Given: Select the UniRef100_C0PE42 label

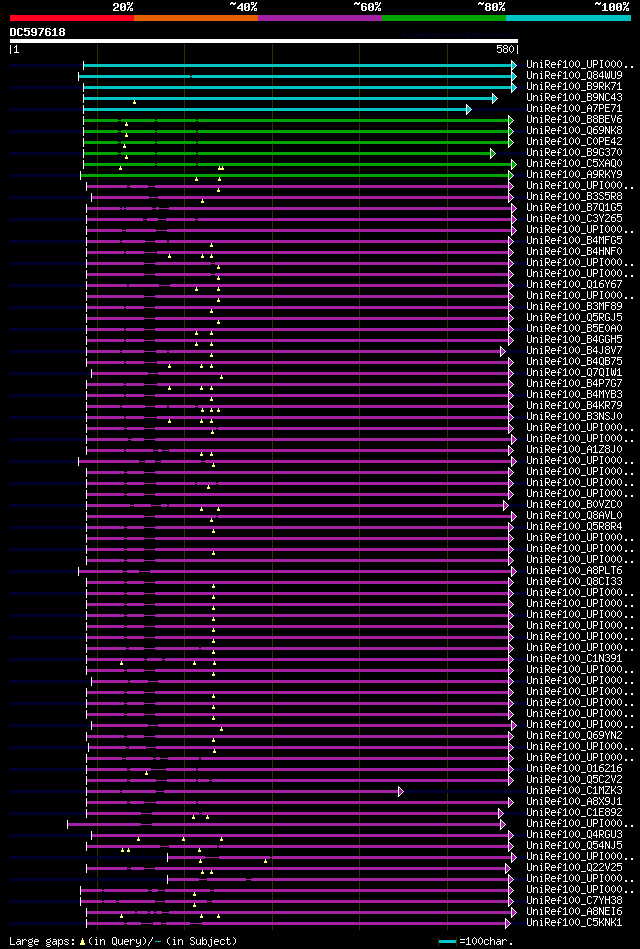Looking at the screenshot, I should [574, 142].
